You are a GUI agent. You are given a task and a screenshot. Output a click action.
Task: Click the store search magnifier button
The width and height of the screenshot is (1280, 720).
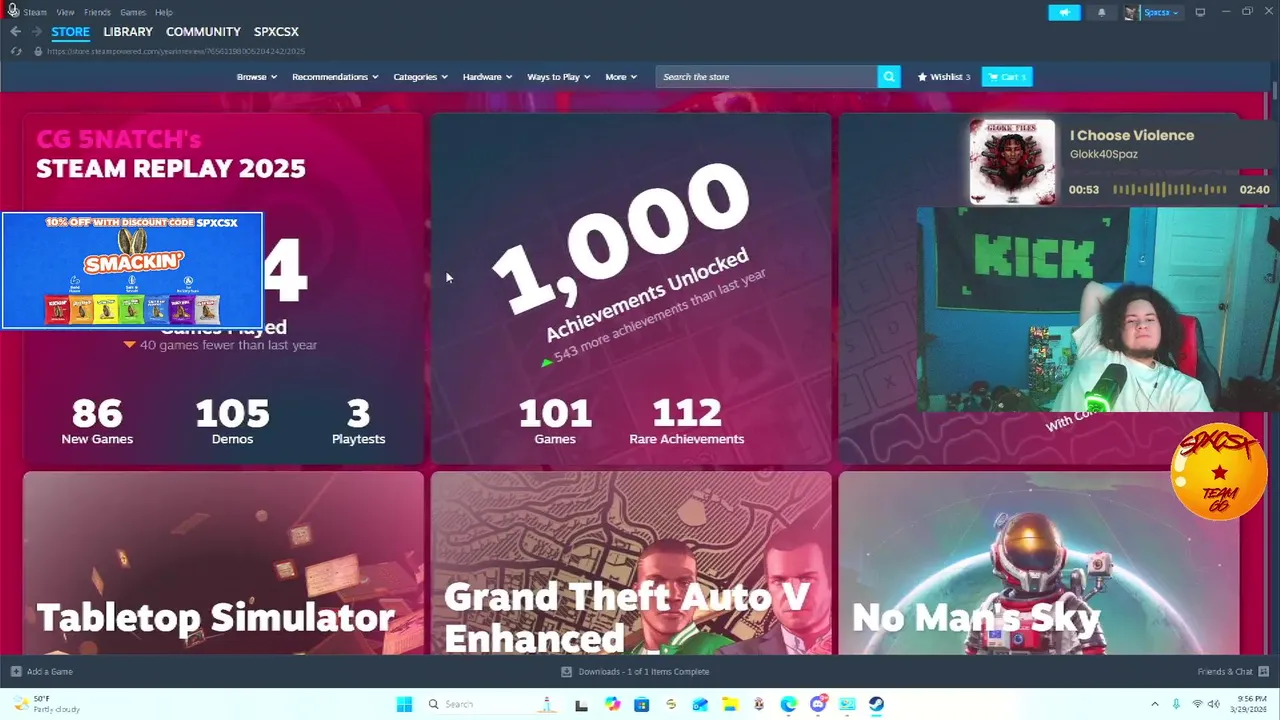tap(889, 77)
